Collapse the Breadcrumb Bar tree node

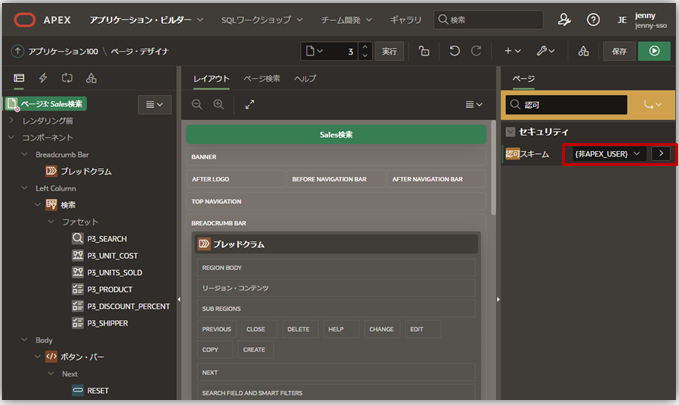25,155
